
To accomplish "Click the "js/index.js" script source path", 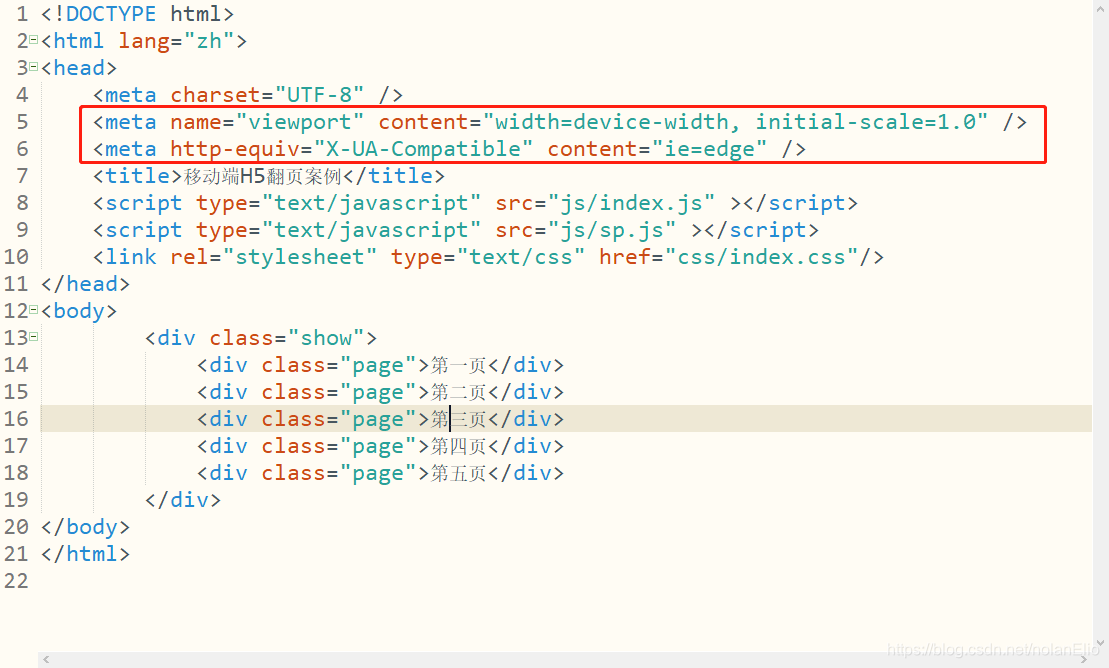I will coord(631,203).
